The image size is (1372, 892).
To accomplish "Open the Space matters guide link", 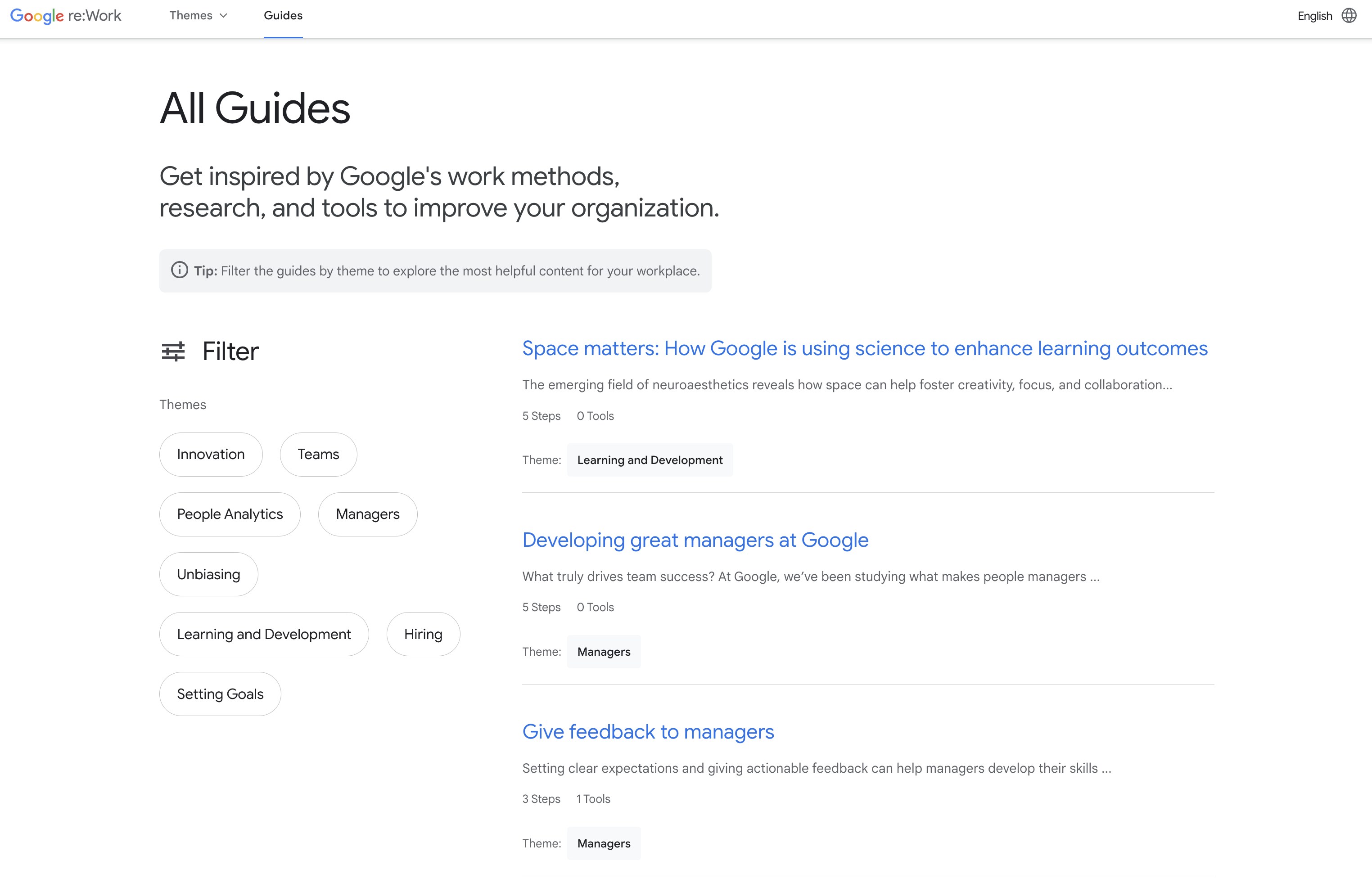I will click(865, 349).
